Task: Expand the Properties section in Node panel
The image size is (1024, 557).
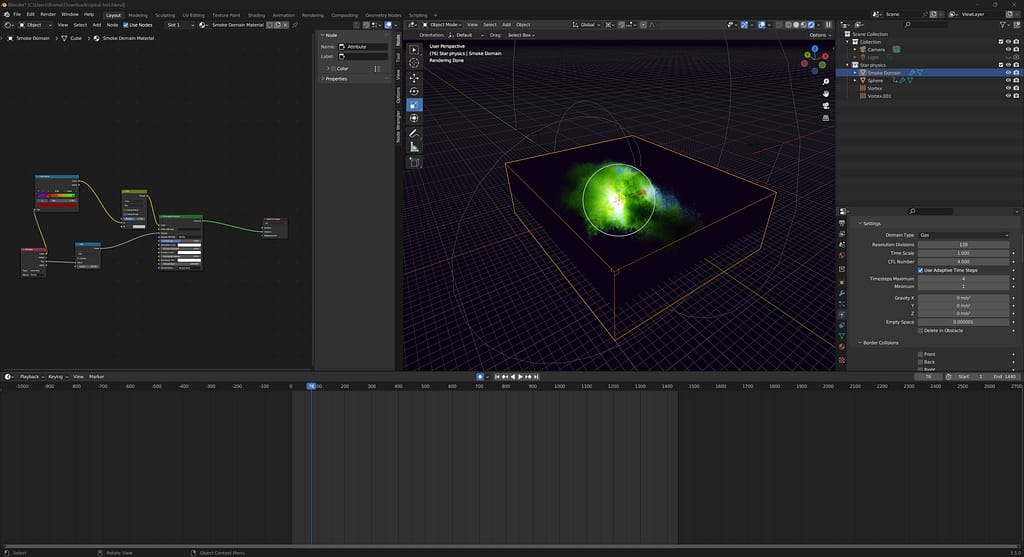Action: coord(336,78)
